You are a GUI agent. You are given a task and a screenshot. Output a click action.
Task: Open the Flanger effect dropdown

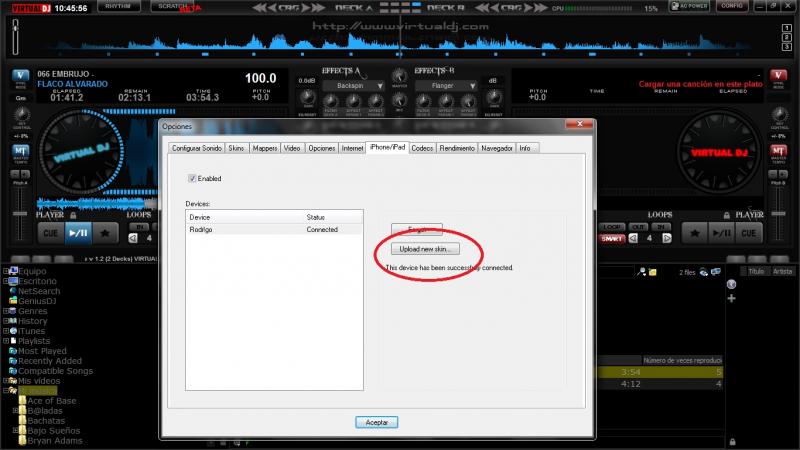[x=446, y=86]
